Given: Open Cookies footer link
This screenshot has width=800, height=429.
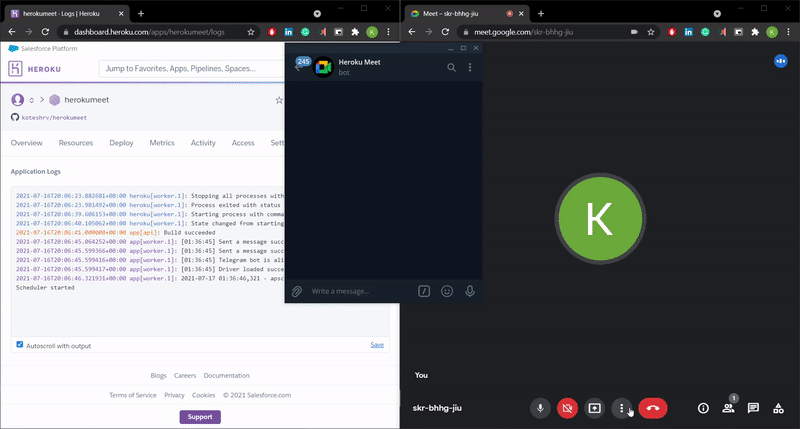Looking at the screenshot, I should 204,395.
